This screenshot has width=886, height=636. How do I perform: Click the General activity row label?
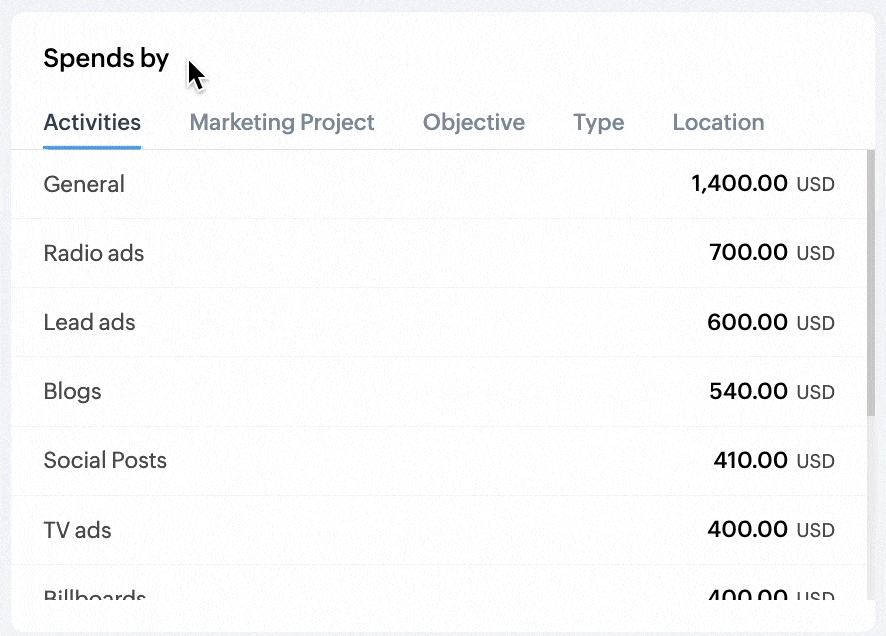pos(84,184)
